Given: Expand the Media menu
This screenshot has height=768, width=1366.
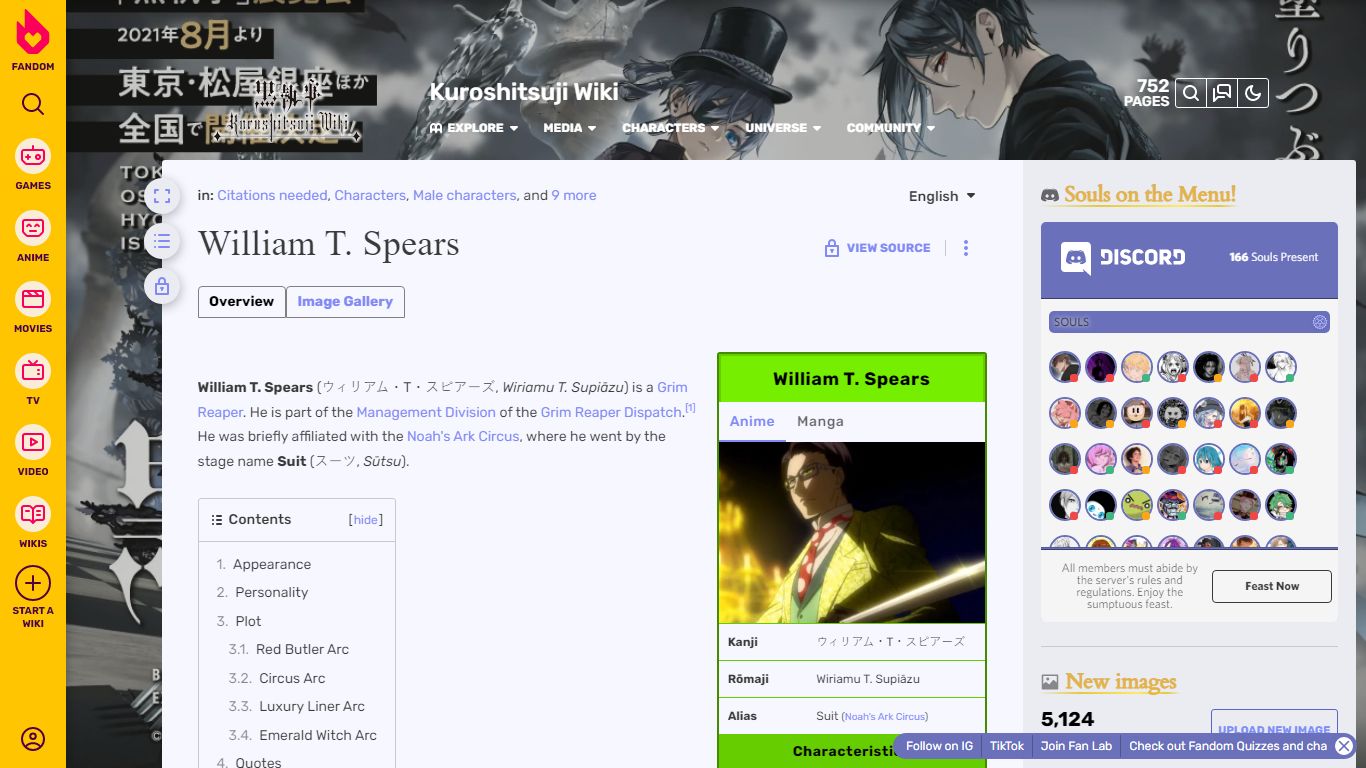Looking at the screenshot, I should (x=569, y=128).
